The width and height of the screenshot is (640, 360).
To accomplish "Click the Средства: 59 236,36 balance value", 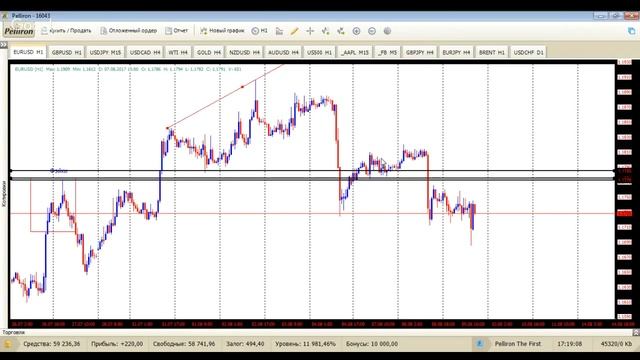I will click(x=52, y=344).
